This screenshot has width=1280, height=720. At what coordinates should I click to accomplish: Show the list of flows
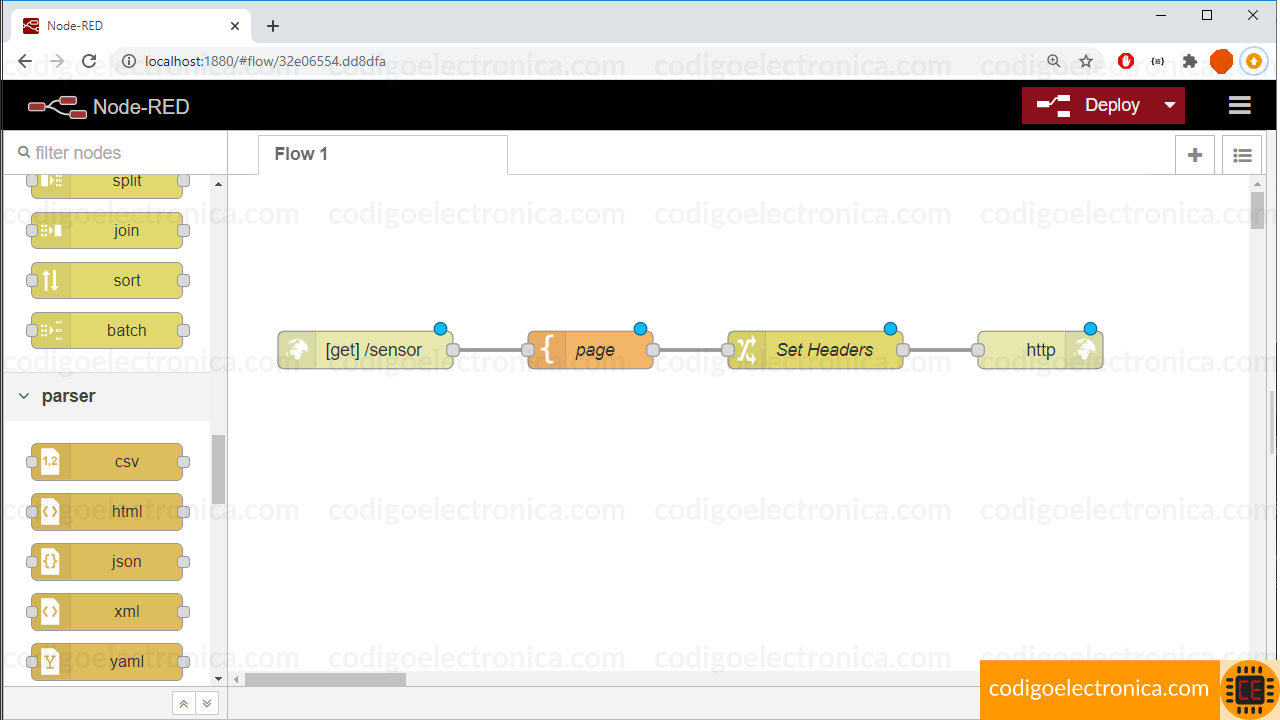[x=1242, y=155]
